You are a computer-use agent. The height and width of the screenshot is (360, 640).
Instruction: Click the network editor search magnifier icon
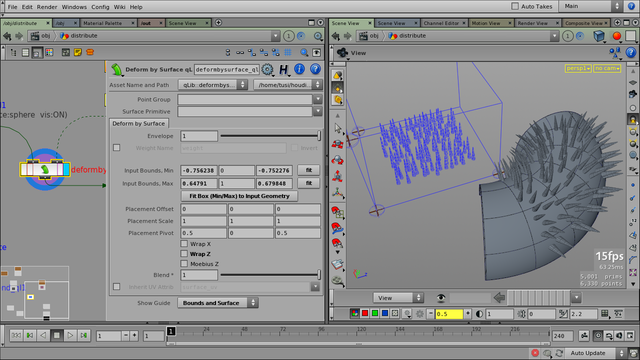(304, 52)
